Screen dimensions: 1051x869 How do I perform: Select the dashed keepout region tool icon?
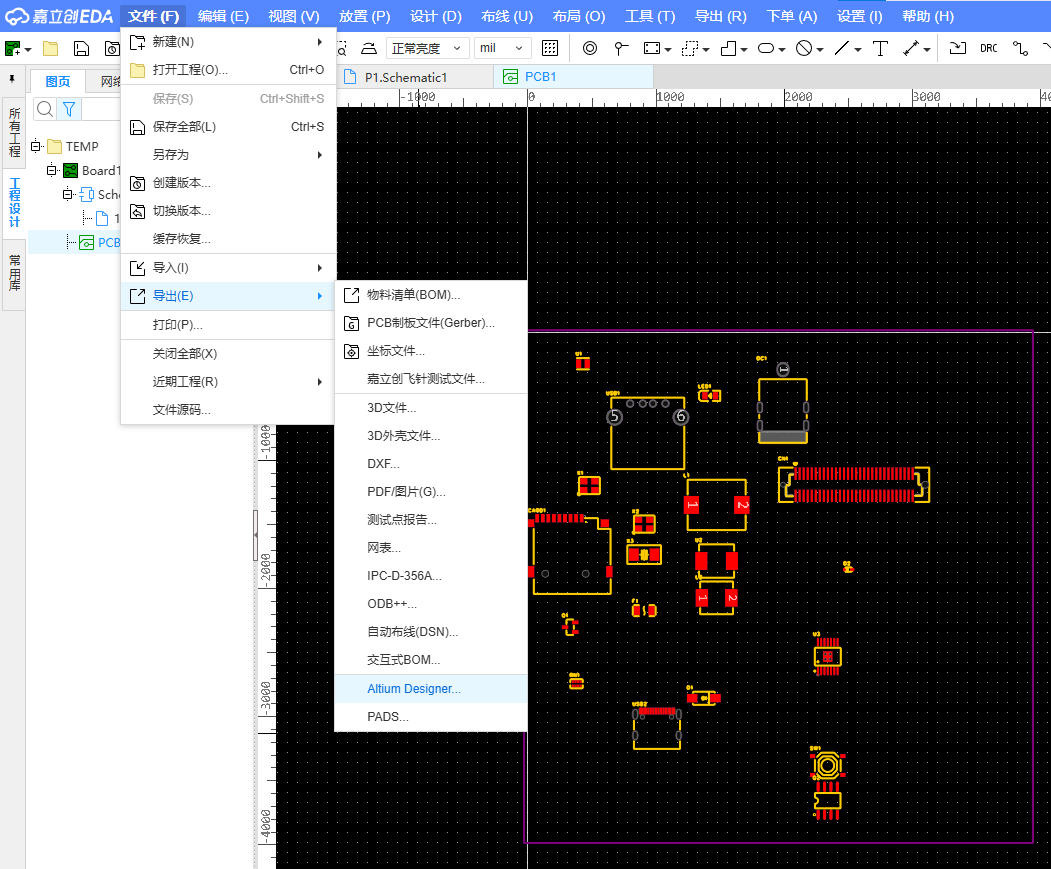coord(690,48)
